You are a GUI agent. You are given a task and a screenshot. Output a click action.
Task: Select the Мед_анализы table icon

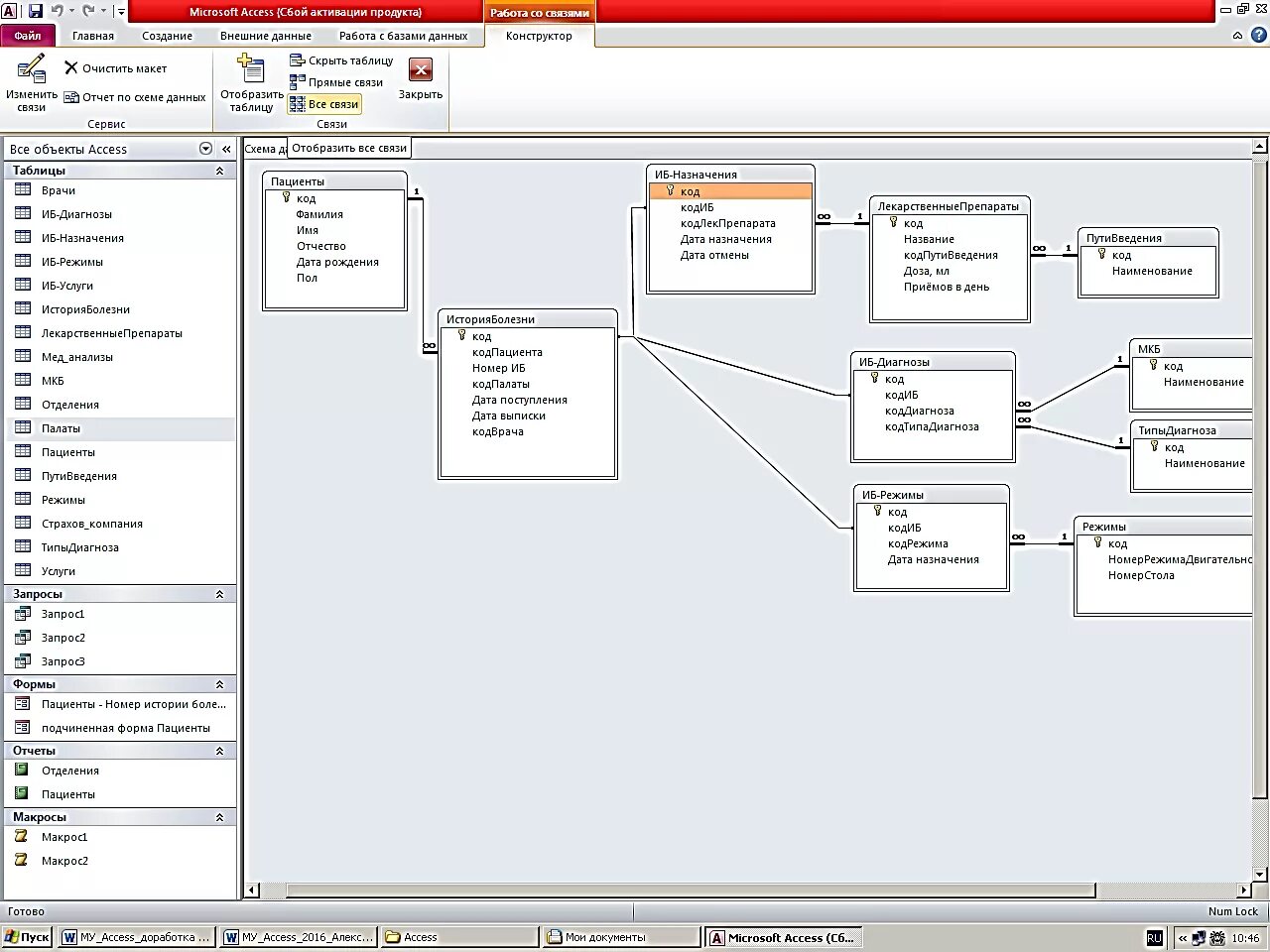(x=23, y=357)
